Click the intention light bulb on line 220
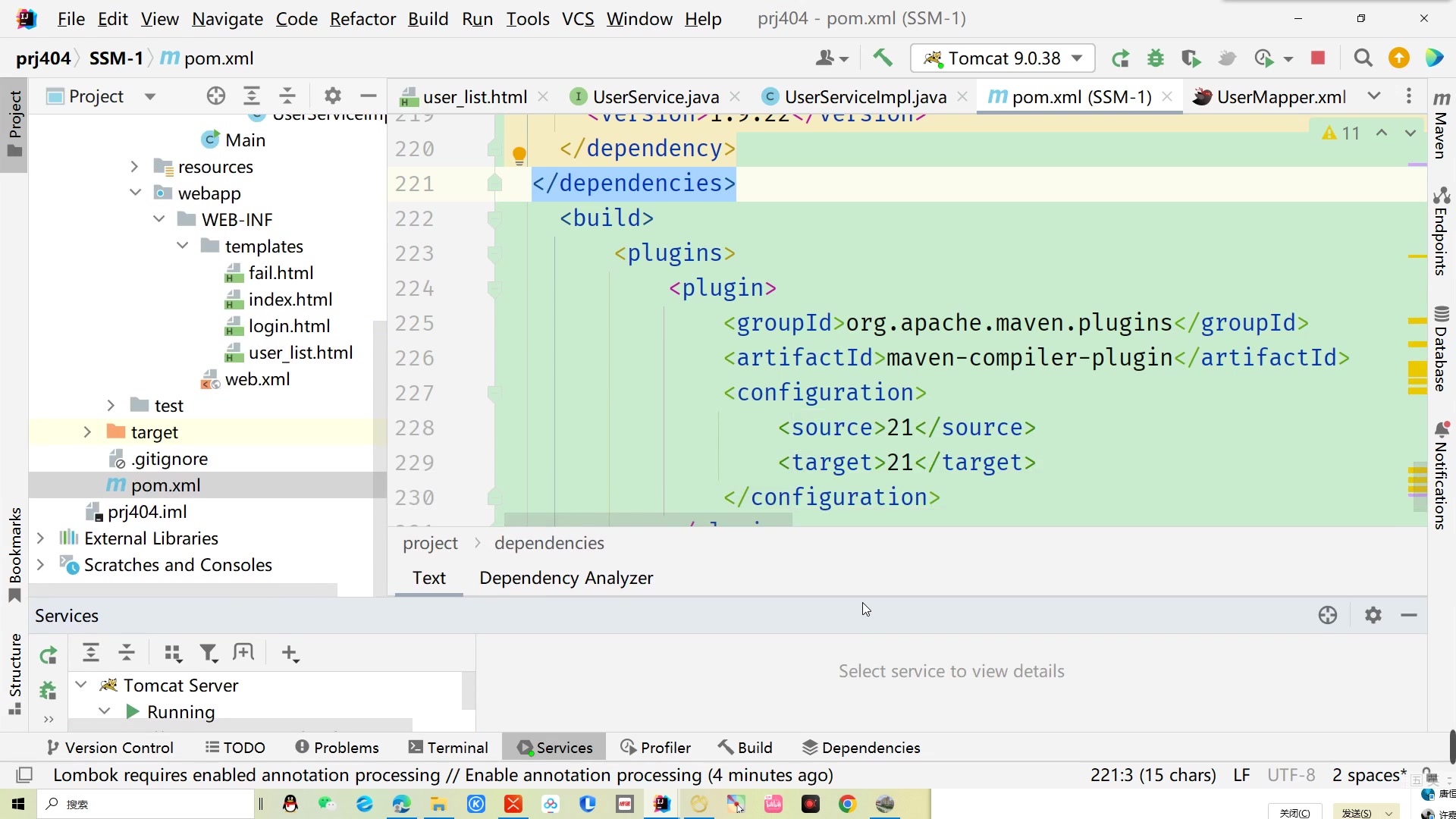The height and width of the screenshot is (819, 1456). click(x=519, y=155)
